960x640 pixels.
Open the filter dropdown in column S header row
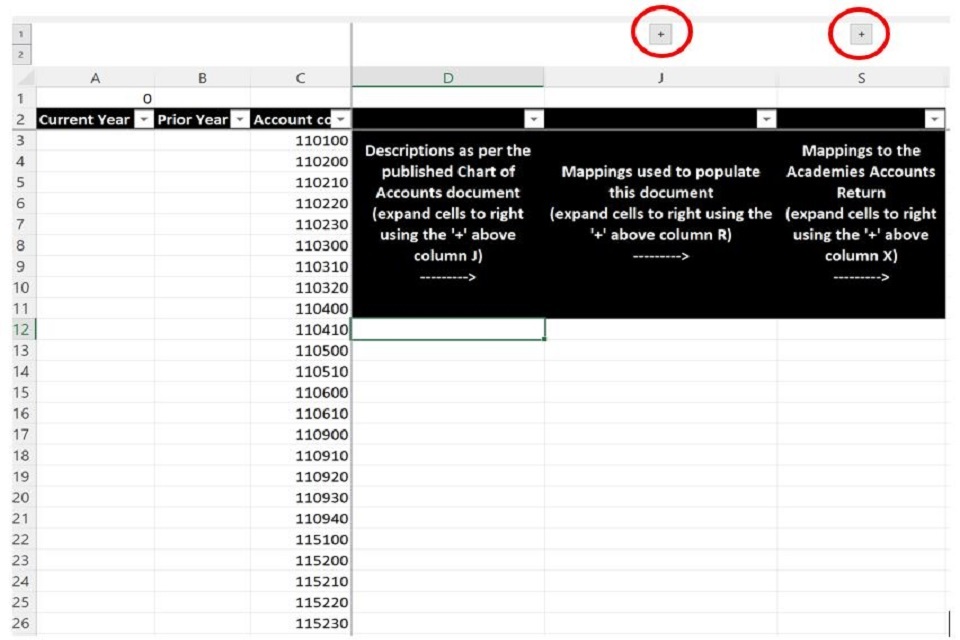pyautogui.click(x=935, y=120)
